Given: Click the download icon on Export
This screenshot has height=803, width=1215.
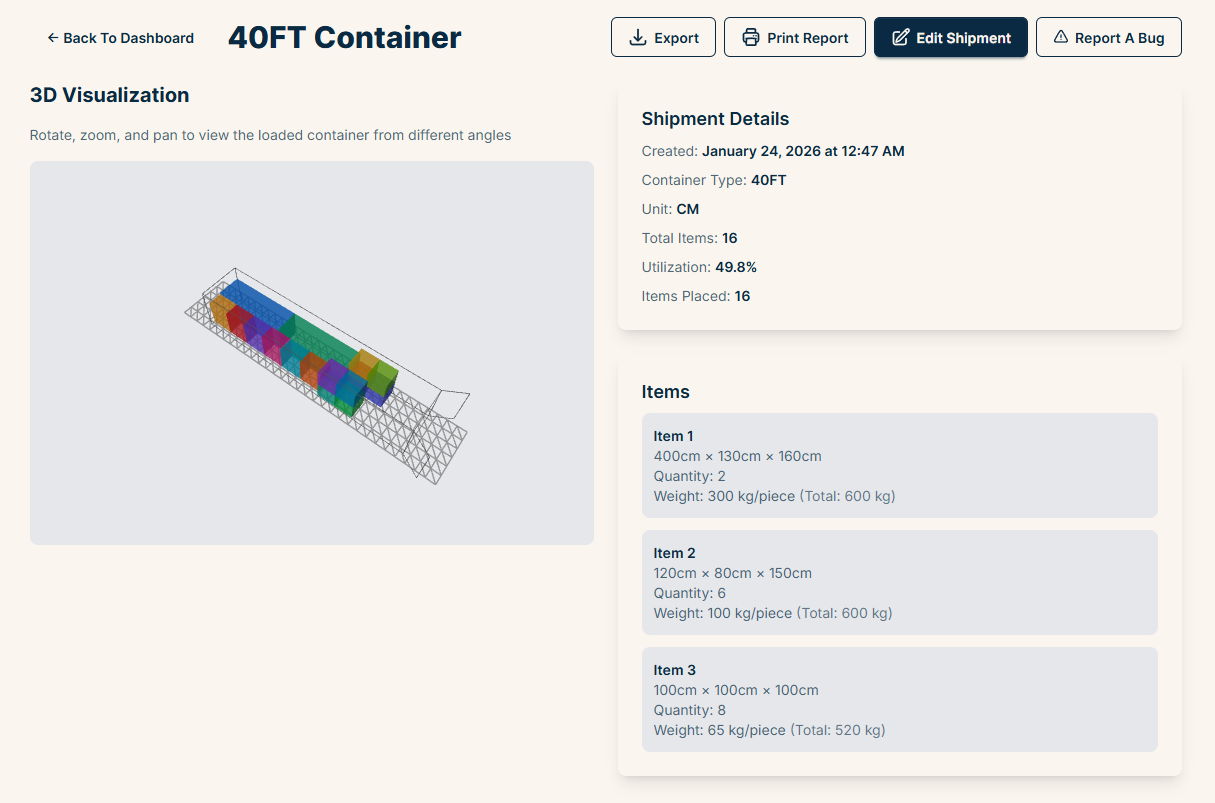Looking at the screenshot, I should click(x=637, y=38).
